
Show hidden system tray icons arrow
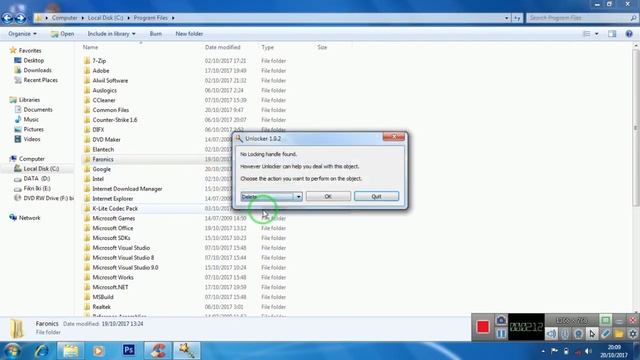tap(543, 351)
